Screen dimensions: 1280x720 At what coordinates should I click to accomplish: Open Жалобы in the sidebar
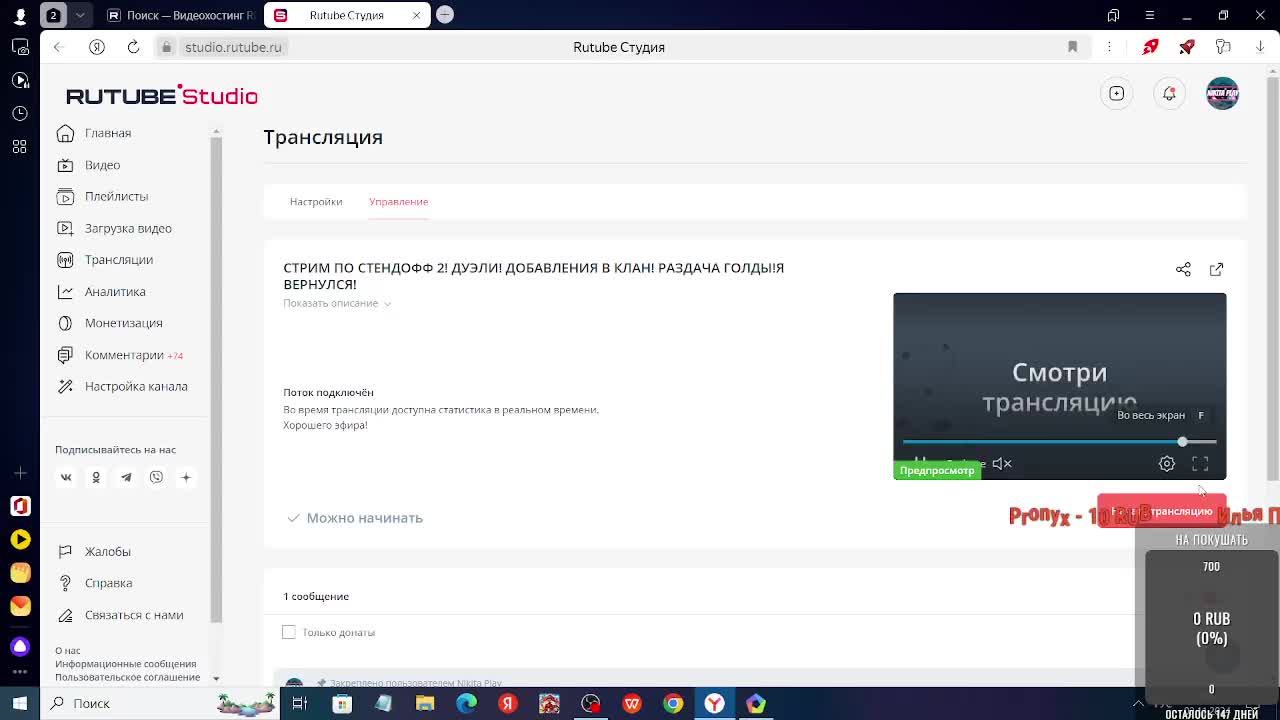tap(107, 551)
